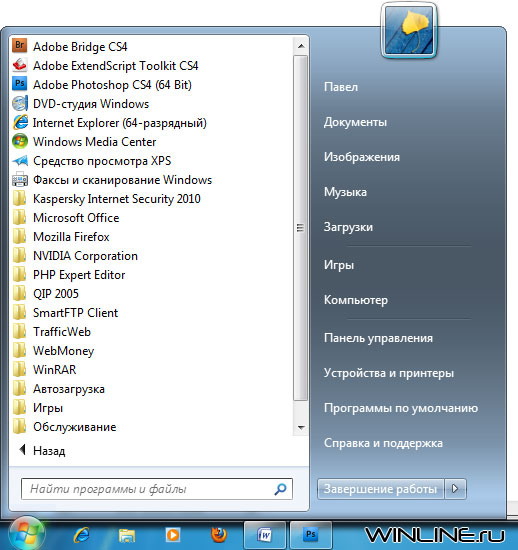The image size is (518, 550).
Task: Click the 'Kaspersky Internet Security 2010' text
Action: point(117,199)
